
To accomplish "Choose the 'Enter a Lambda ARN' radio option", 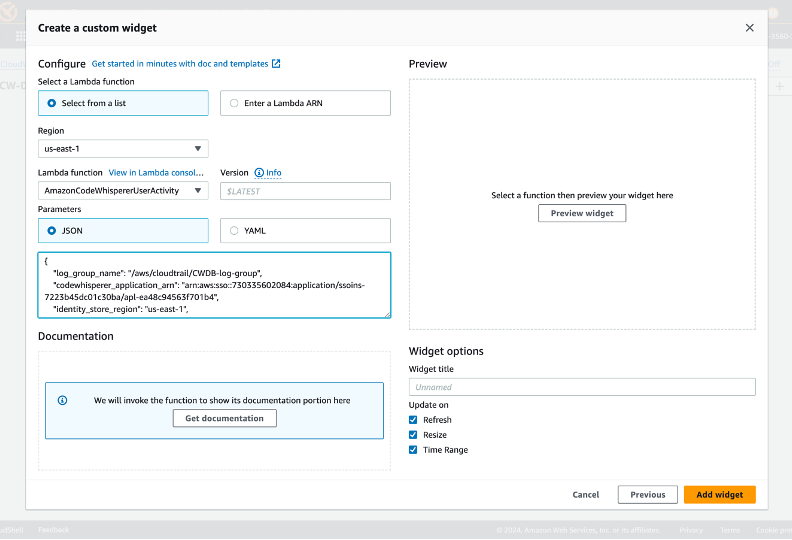I will coord(234,103).
